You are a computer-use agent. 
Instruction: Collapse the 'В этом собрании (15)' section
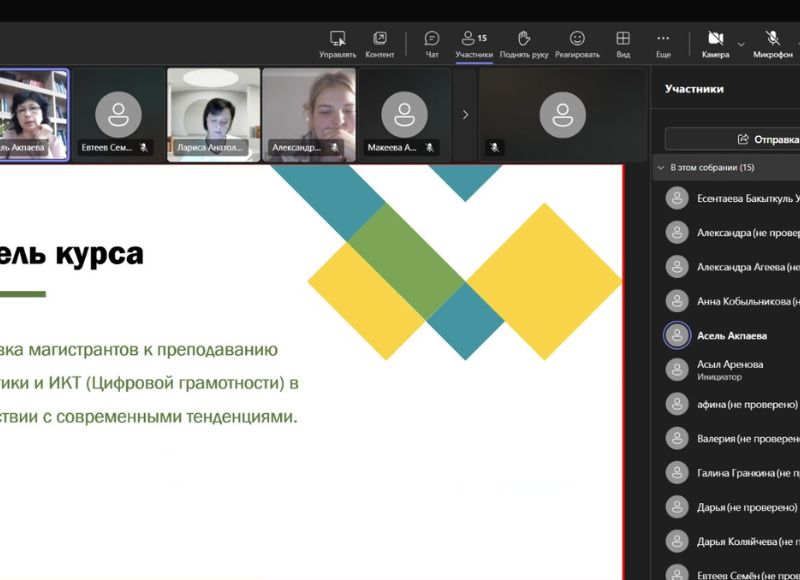(x=661, y=168)
